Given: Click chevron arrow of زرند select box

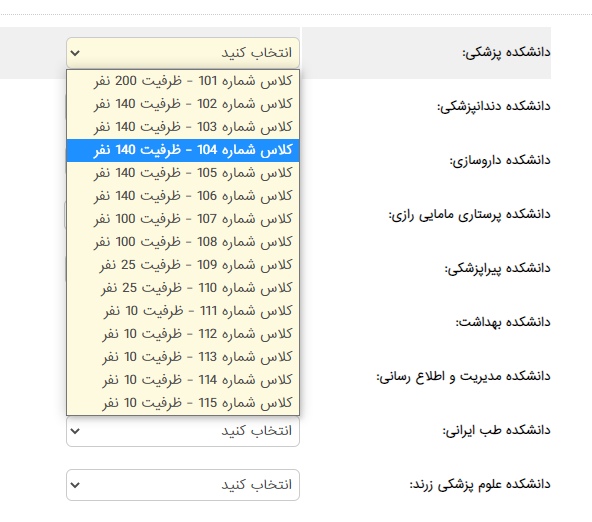Looking at the screenshot, I should 75,485.
